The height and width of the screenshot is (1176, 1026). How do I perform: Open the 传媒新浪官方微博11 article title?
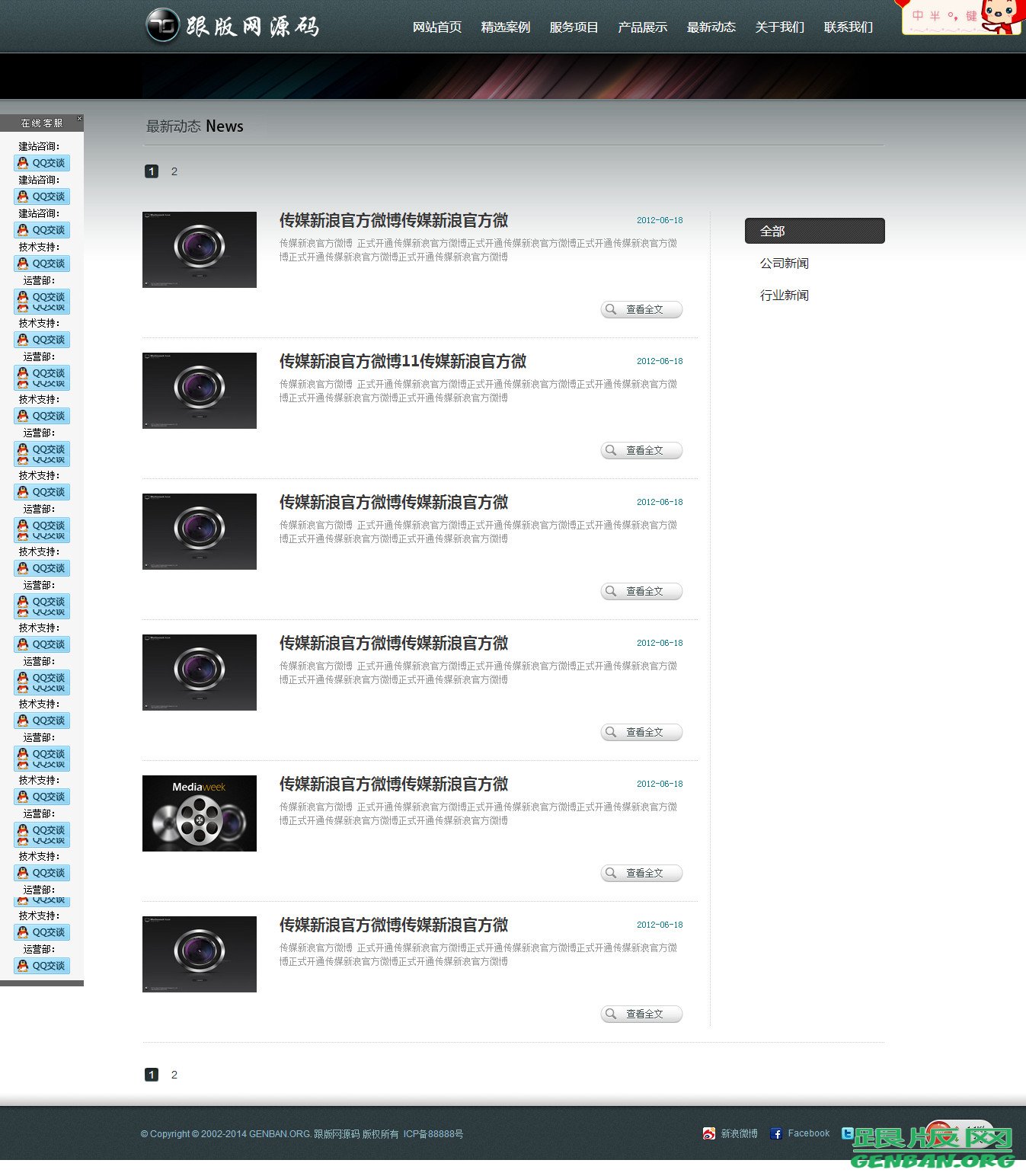[x=403, y=362]
